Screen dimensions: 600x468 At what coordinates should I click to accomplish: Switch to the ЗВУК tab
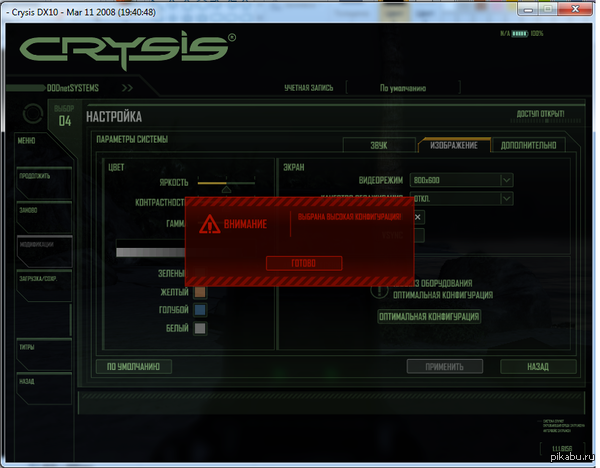point(378,145)
